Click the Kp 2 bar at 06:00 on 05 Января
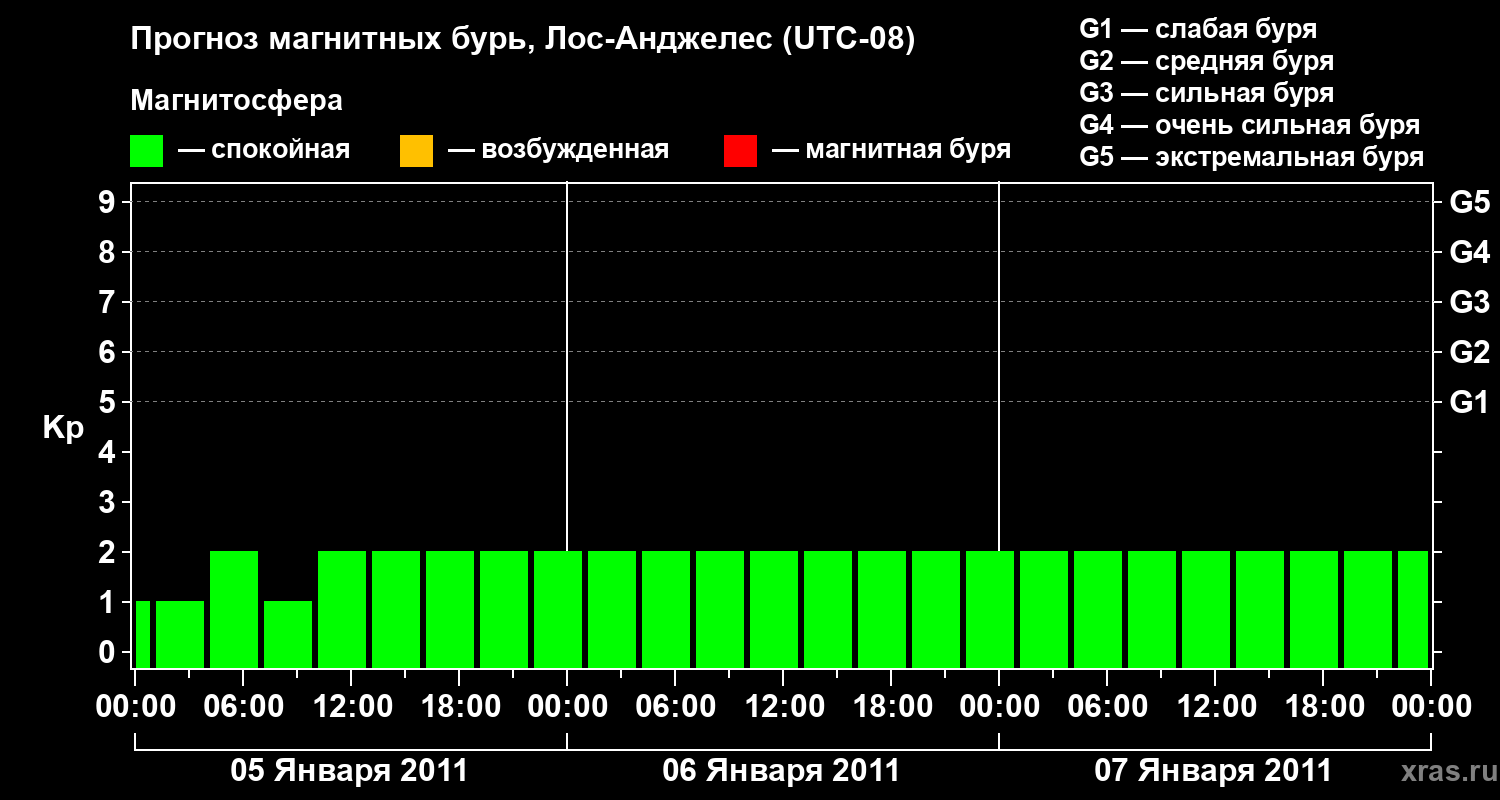The image size is (1500, 800). (234, 609)
